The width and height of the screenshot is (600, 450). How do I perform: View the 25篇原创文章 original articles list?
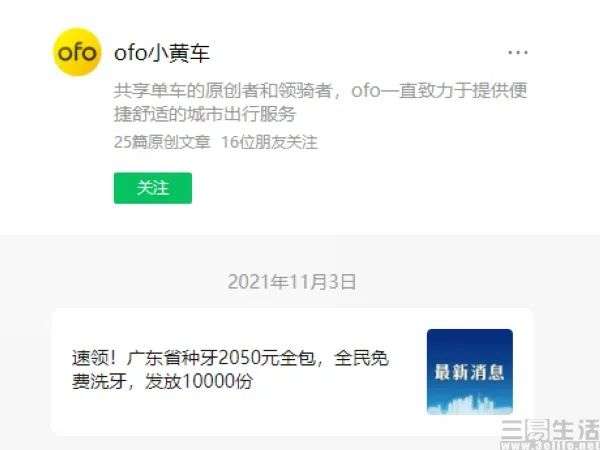tap(162, 142)
